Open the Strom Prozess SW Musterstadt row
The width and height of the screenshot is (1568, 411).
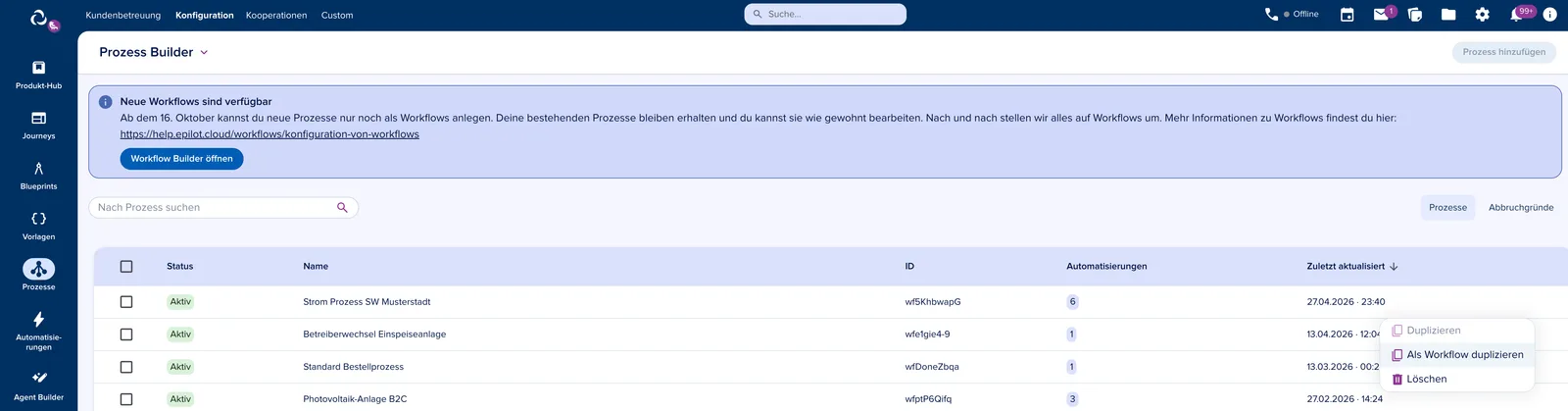(x=831, y=302)
